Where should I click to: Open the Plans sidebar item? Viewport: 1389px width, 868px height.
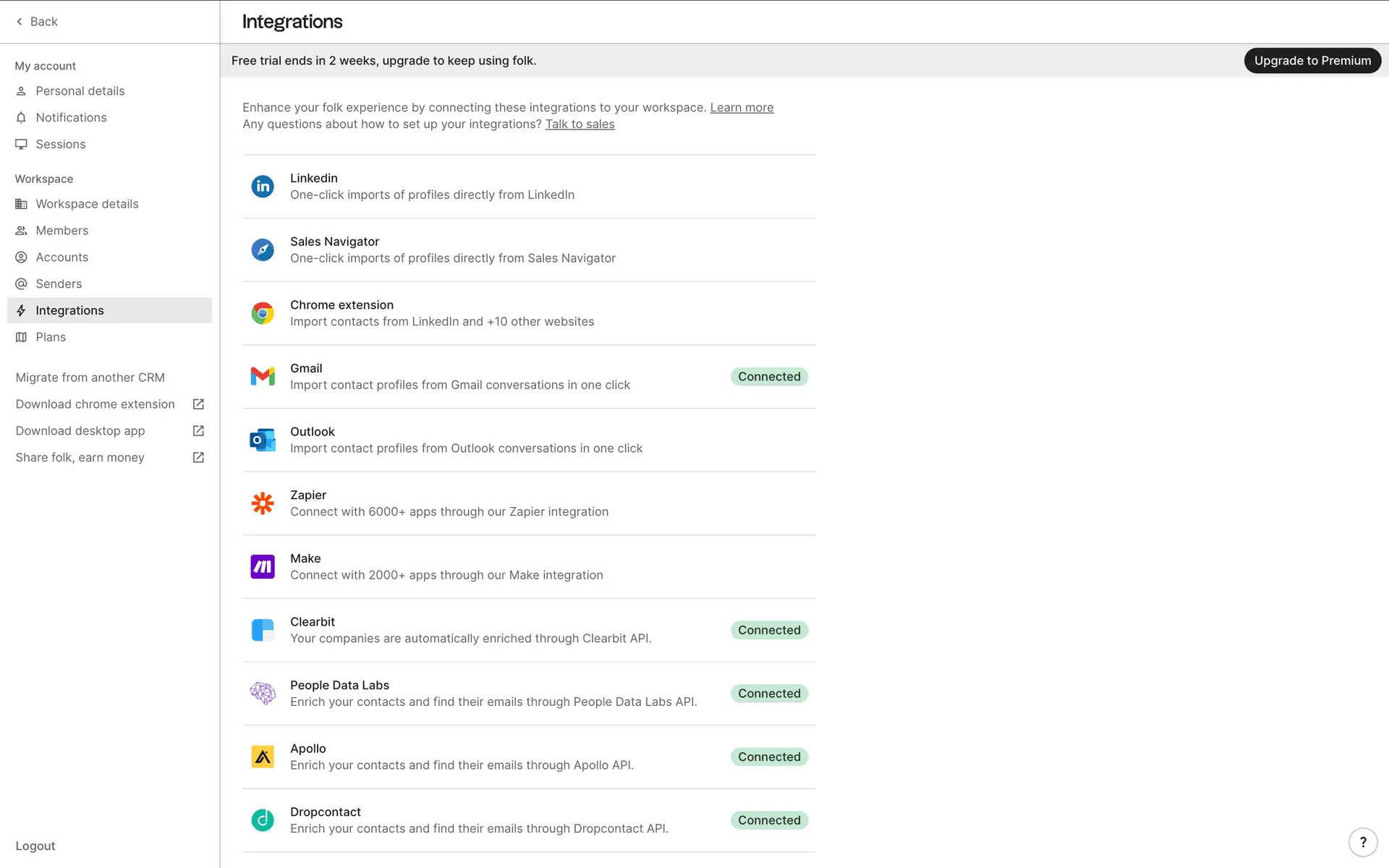click(51, 337)
